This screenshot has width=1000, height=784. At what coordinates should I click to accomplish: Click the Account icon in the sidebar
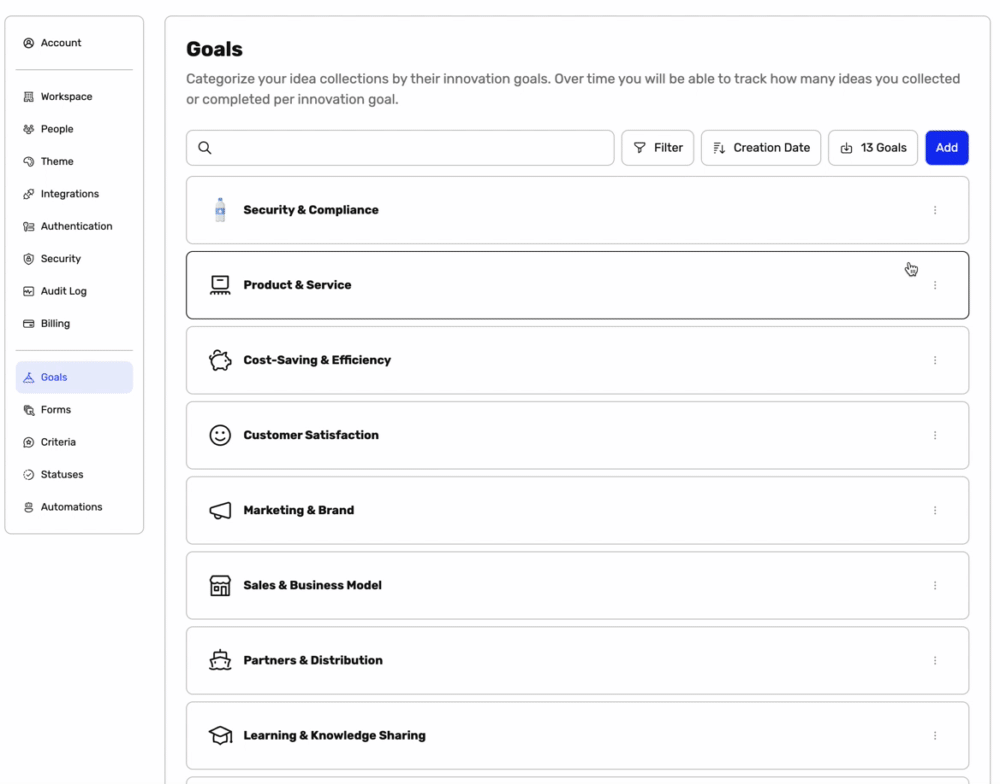click(x=29, y=43)
